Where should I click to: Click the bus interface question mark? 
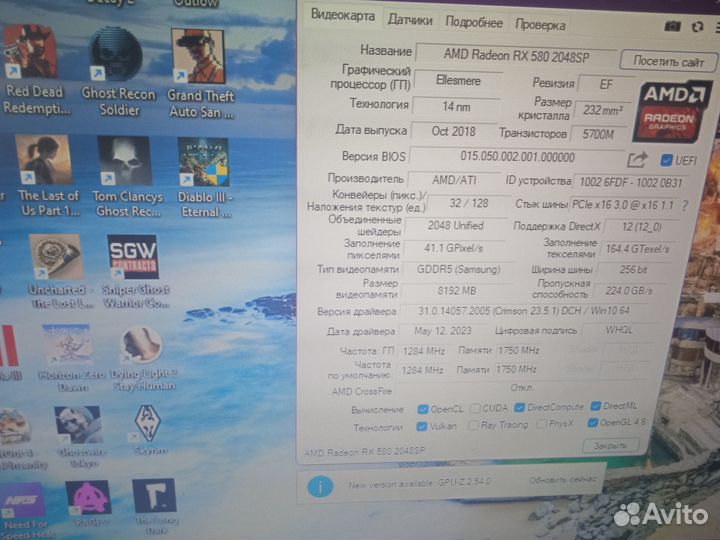(685, 206)
